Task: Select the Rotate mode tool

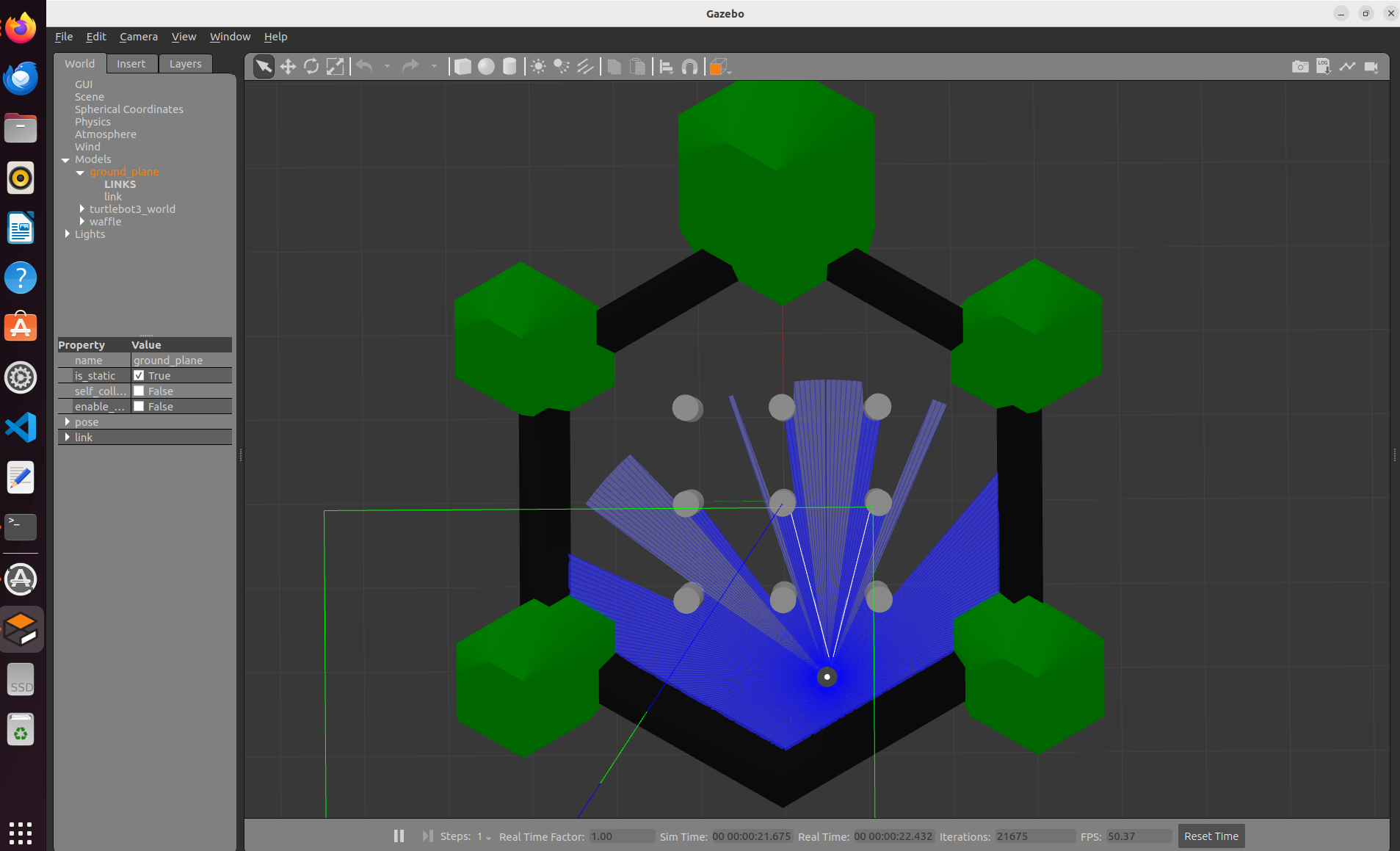Action: [x=312, y=66]
